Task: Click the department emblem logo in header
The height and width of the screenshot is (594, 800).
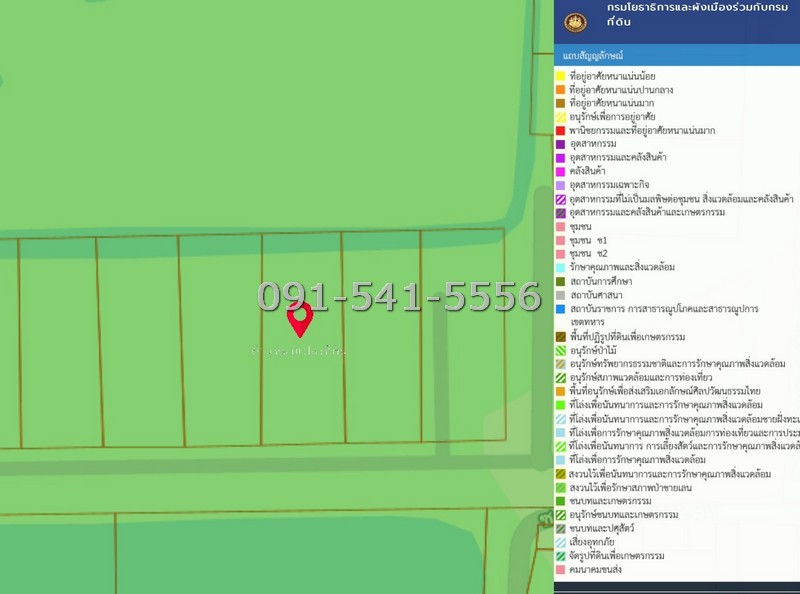Action: click(576, 22)
